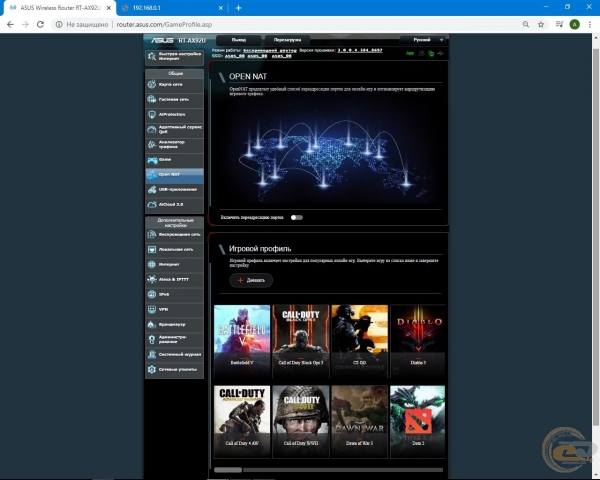Open the language dropdown showing Русский
600x480 pixels.
coord(422,40)
